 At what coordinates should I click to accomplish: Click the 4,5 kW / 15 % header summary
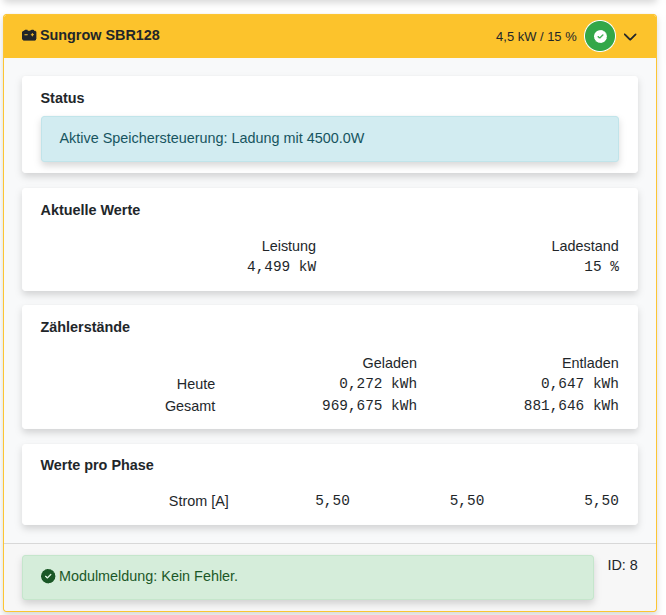pos(536,36)
